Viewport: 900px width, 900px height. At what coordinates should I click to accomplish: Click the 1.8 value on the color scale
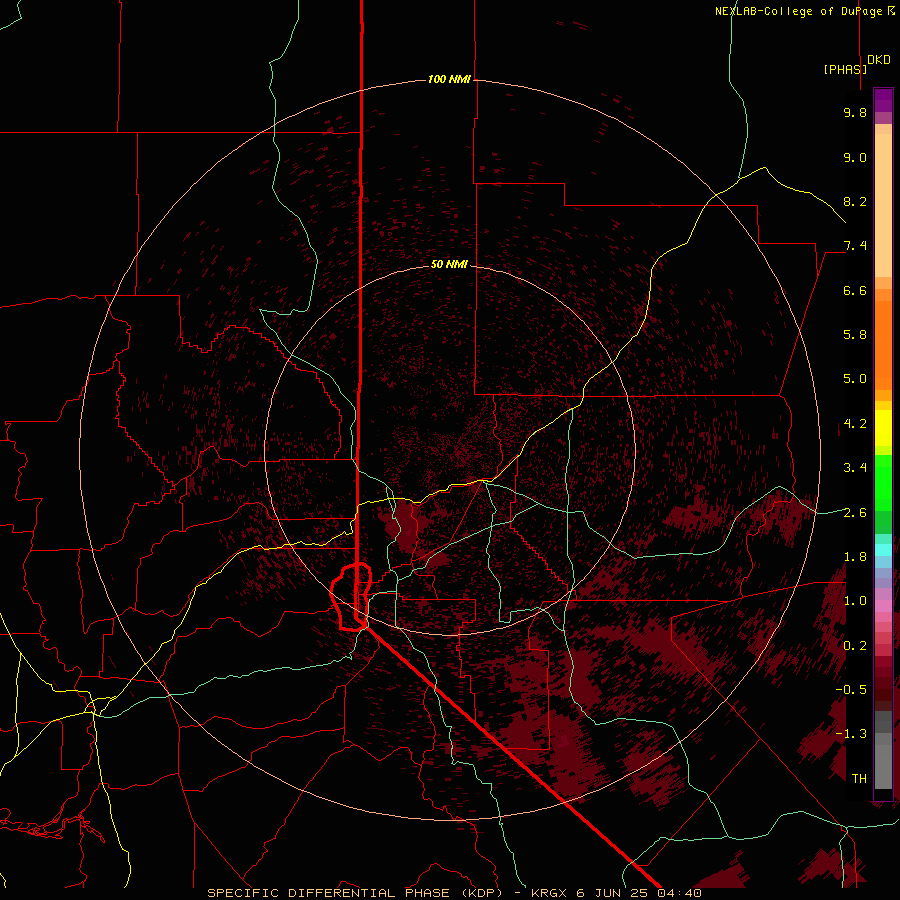(x=855, y=557)
